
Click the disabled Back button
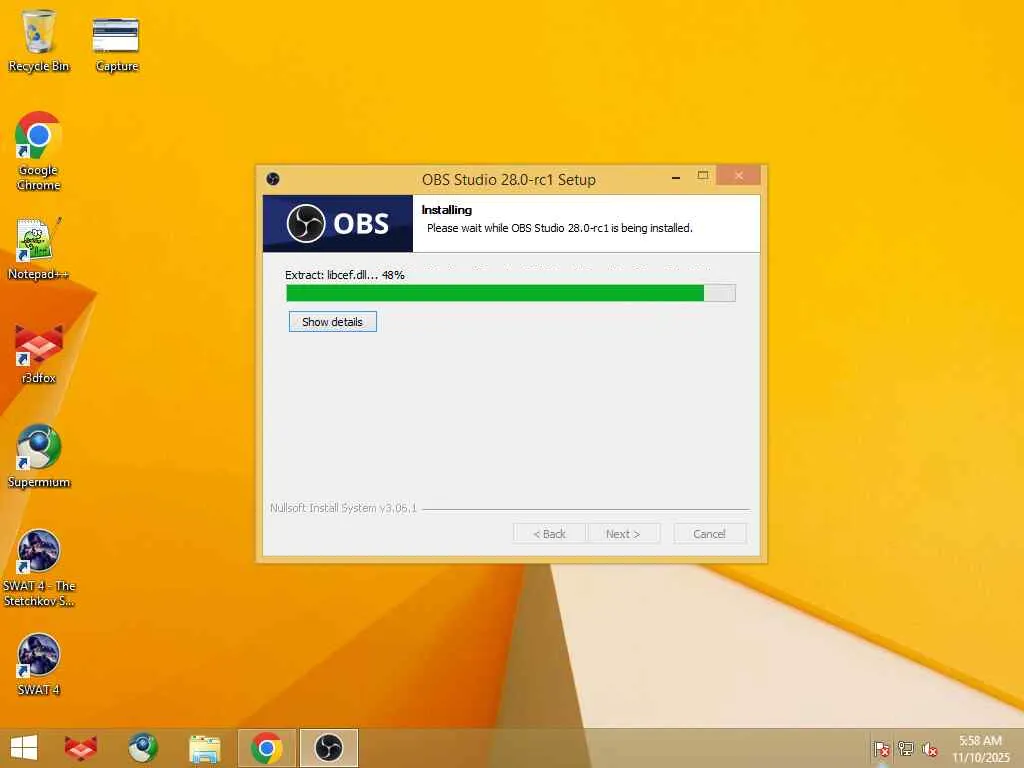point(549,534)
